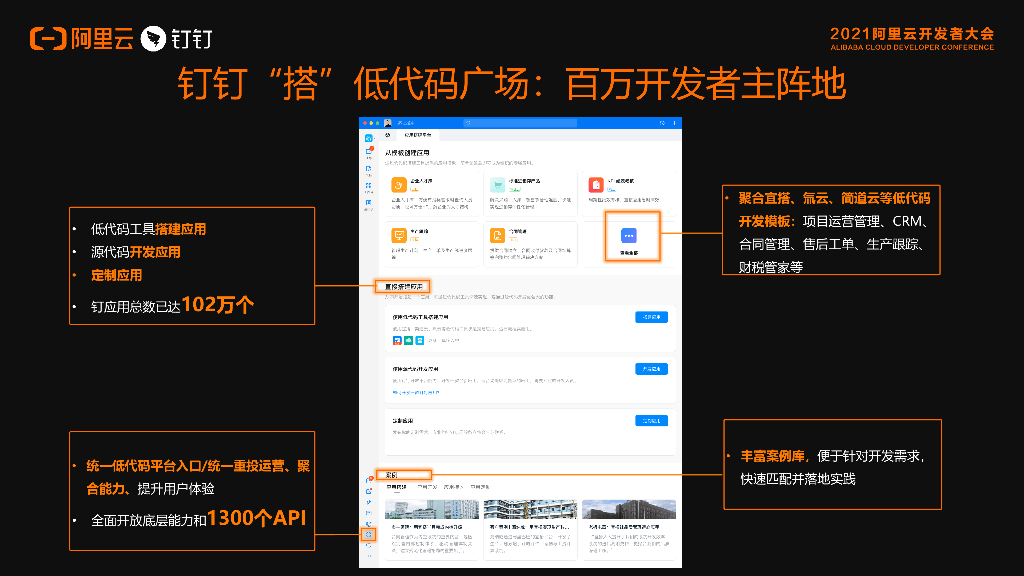1024x576 pixels.
Task: Click the small icon tab left of the active tab
Action: click(x=388, y=135)
